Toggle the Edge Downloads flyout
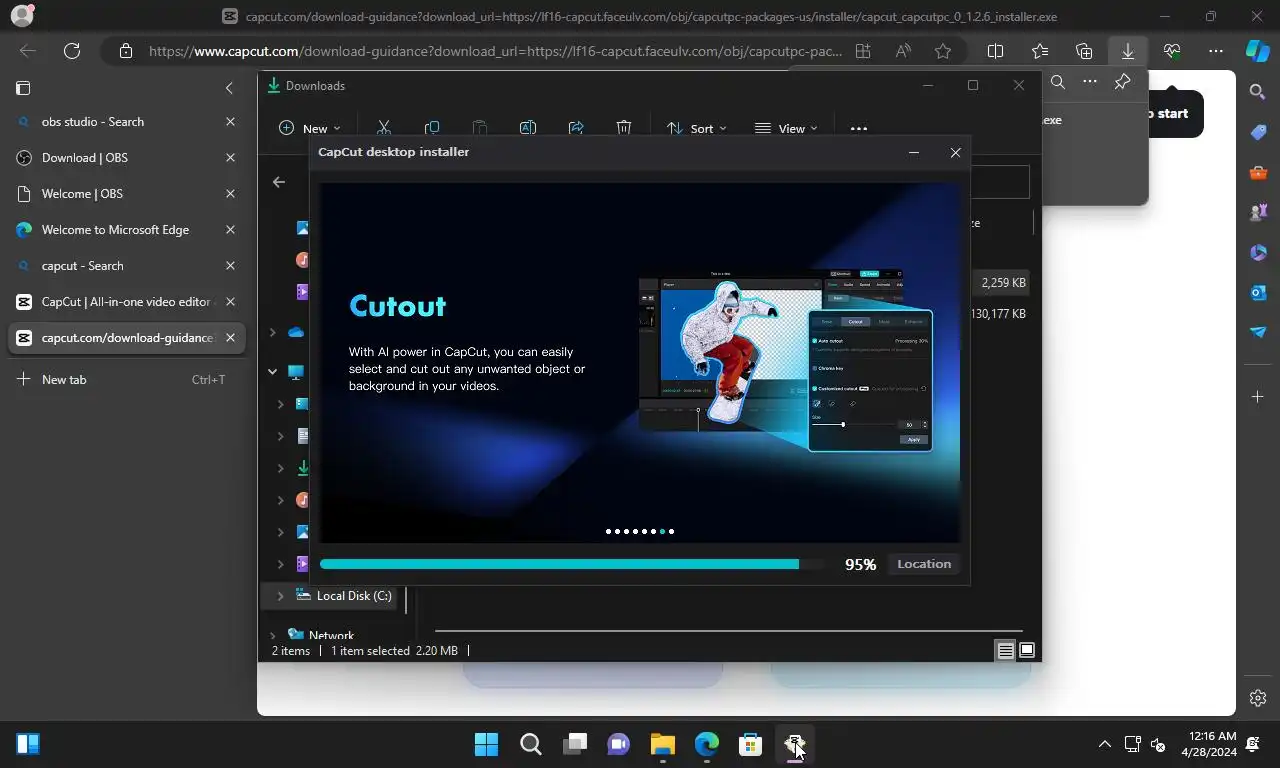 click(x=1128, y=51)
